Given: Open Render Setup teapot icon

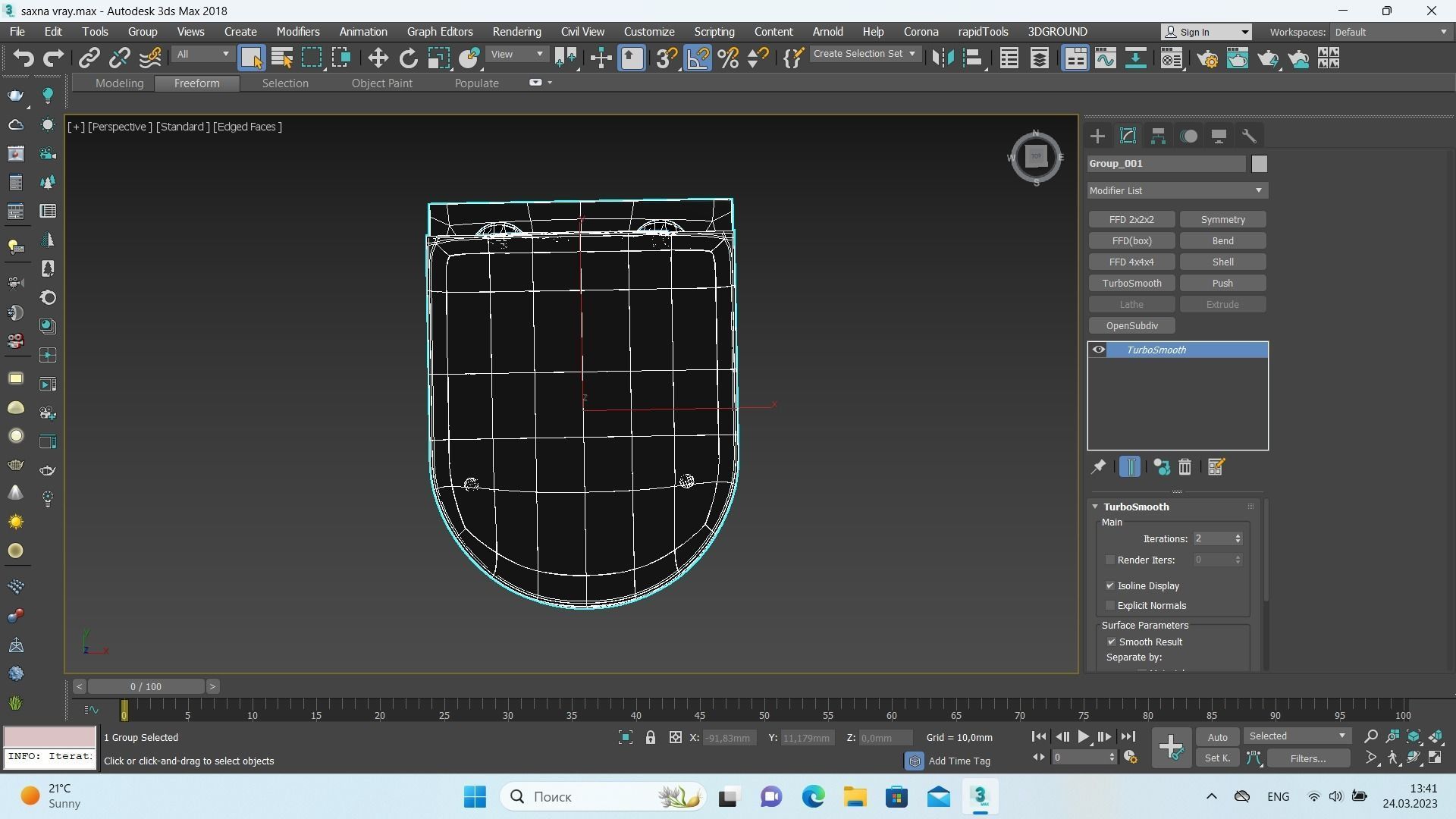Looking at the screenshot, I should click(1207, 58).
